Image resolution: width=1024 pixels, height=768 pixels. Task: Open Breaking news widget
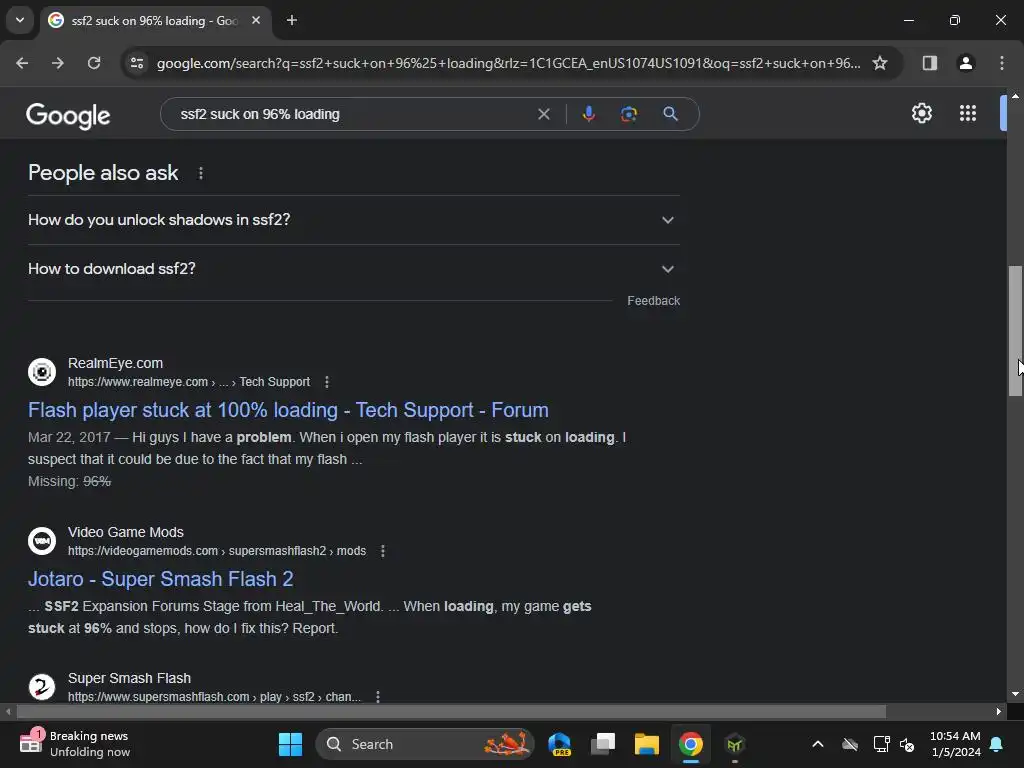point(75,744)
